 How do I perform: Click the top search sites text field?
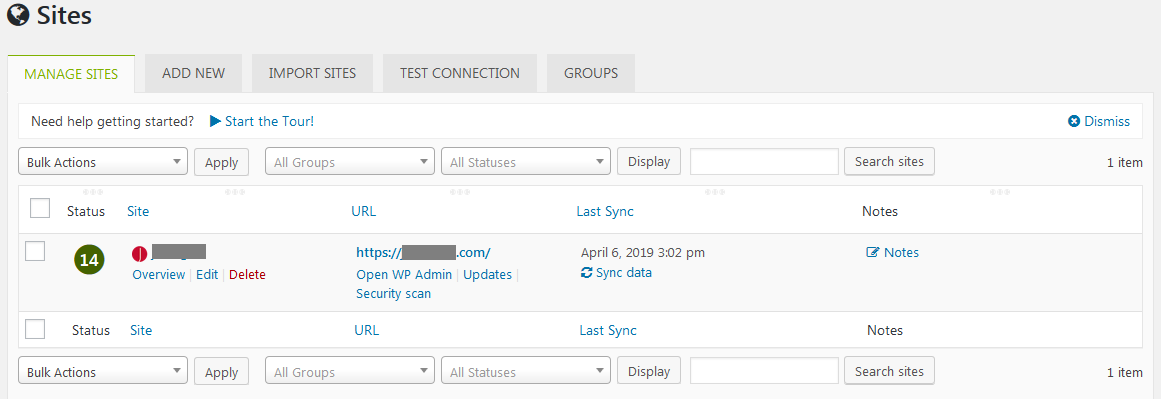[764, 161]
